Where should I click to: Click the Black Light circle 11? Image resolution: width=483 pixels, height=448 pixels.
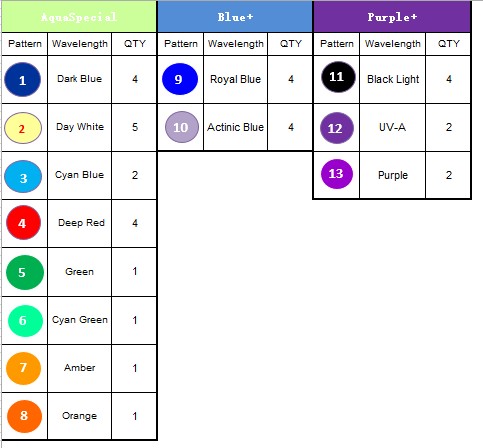(x=338, y=77)
